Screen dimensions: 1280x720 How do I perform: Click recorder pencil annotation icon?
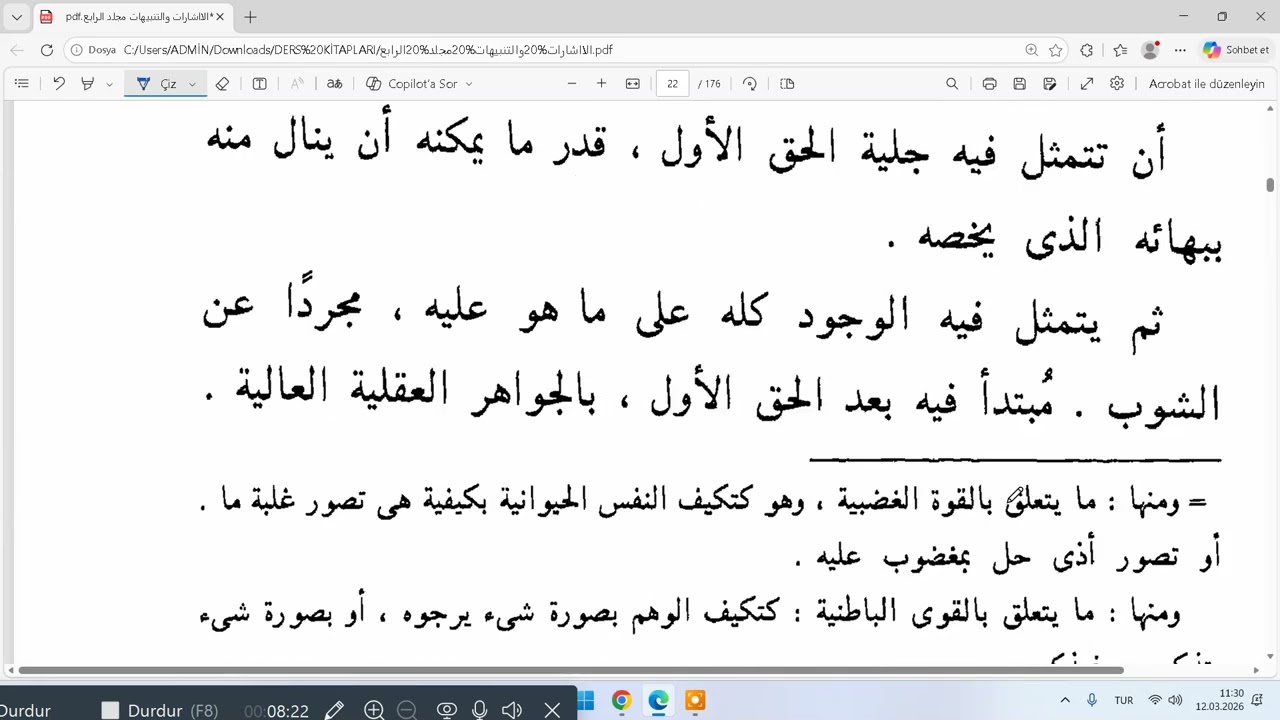[x=335, y=710]
